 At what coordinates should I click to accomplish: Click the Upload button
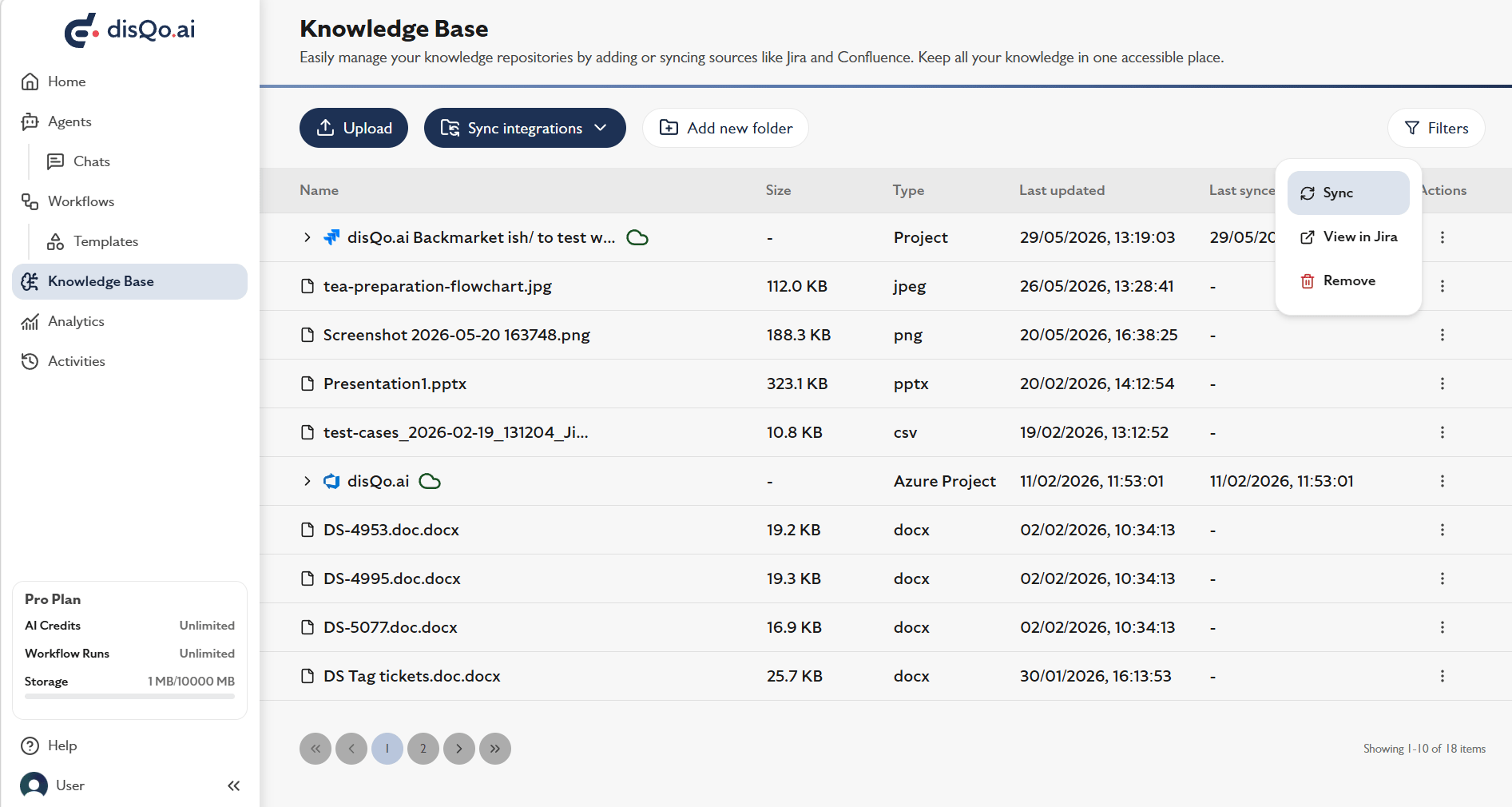[x=354, y=128]
